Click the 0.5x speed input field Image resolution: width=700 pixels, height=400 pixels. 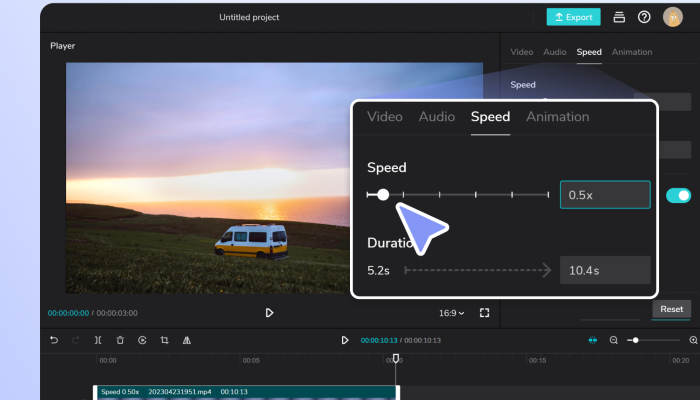605,195
